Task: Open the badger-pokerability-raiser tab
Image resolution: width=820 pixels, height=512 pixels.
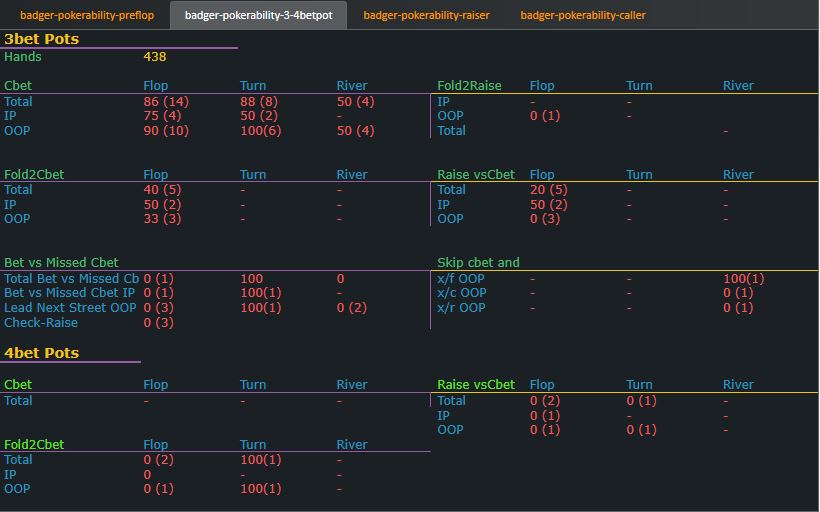Action: [x=426, y=15]
